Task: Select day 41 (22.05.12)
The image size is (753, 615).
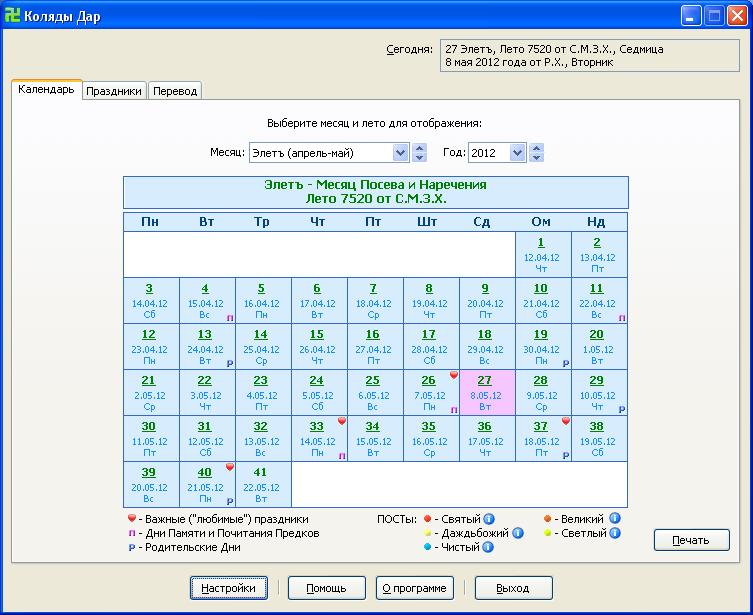Action: 264,485
